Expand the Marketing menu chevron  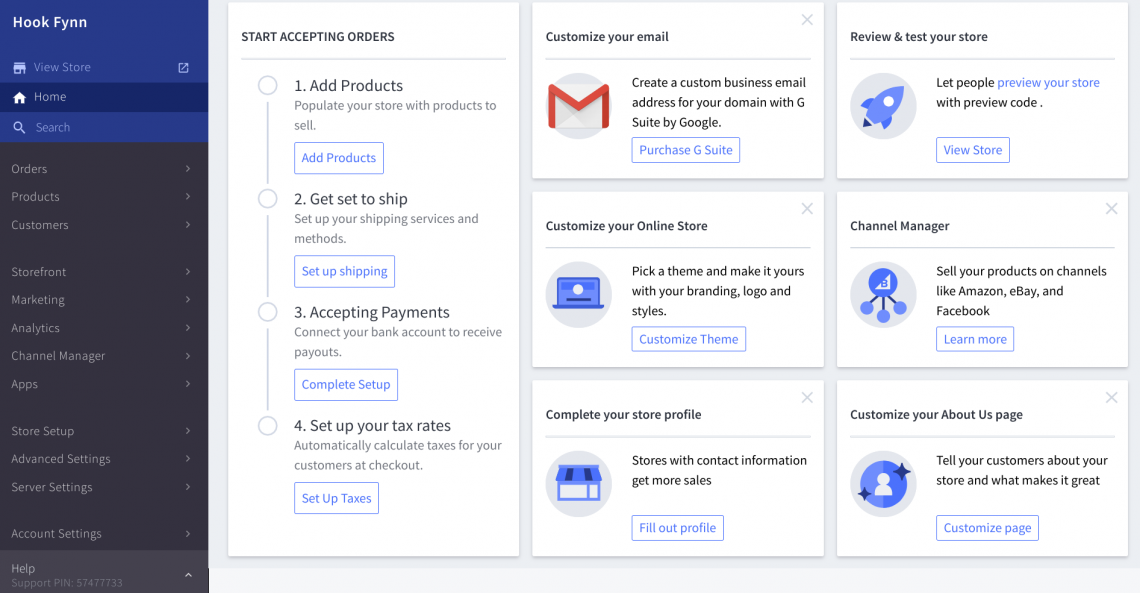(188, 299)
